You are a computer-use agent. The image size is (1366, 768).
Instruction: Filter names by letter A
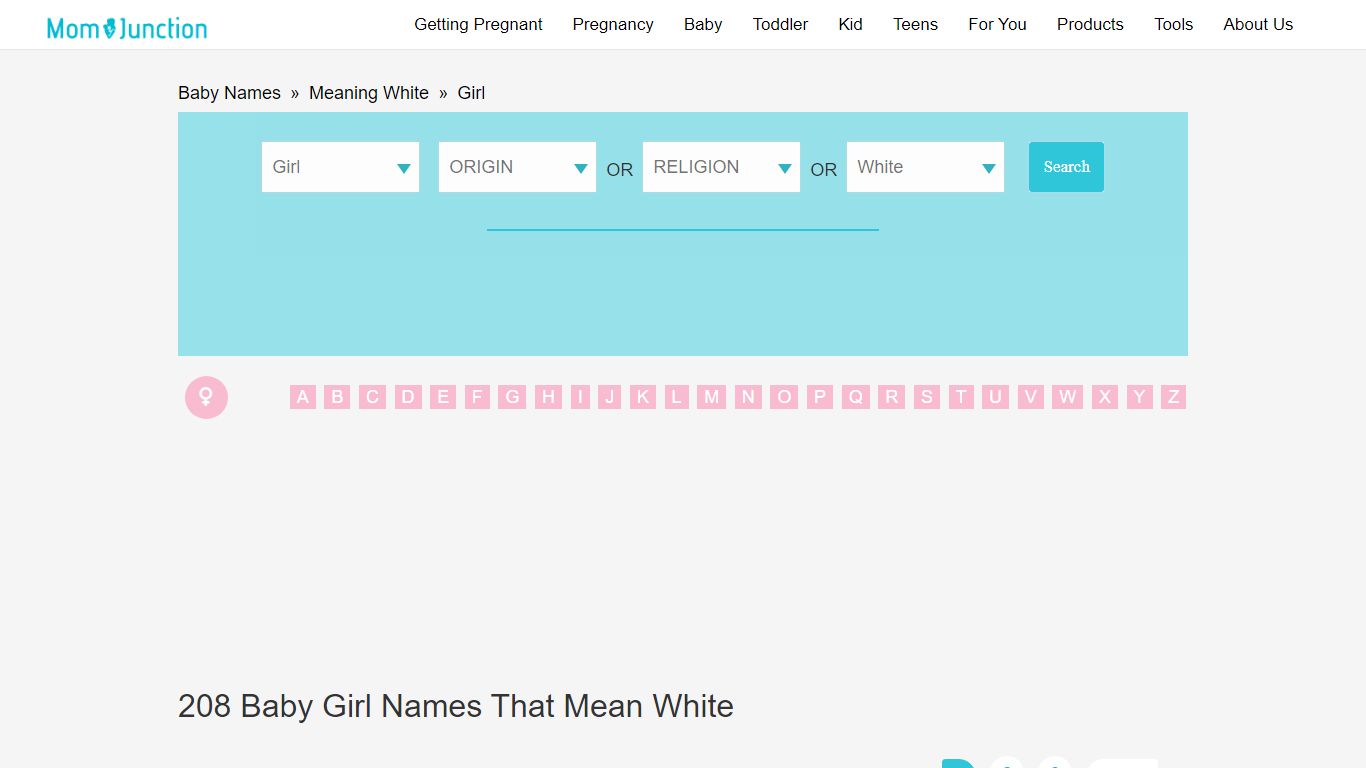tap(303, 397)
